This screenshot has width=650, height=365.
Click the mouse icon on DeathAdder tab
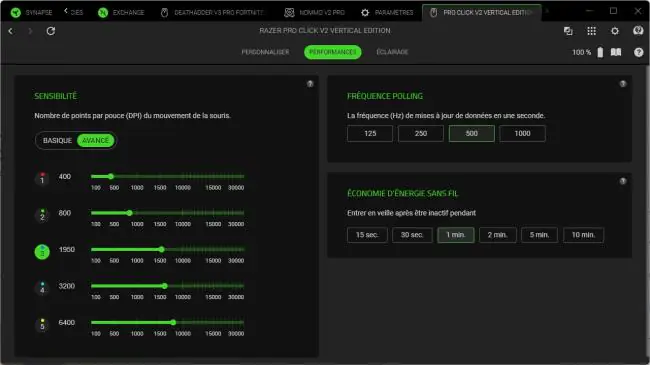pos(165,13)
